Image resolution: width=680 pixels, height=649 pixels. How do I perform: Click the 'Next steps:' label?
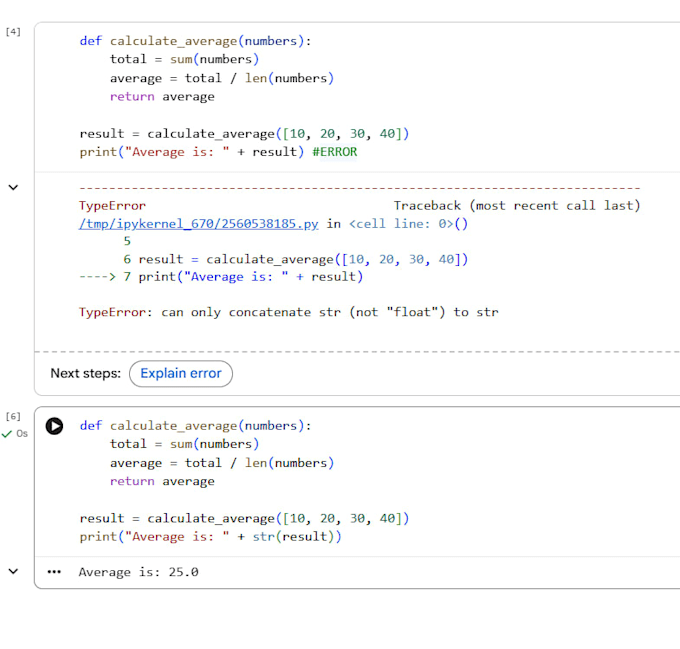click(x=85, y=373)
